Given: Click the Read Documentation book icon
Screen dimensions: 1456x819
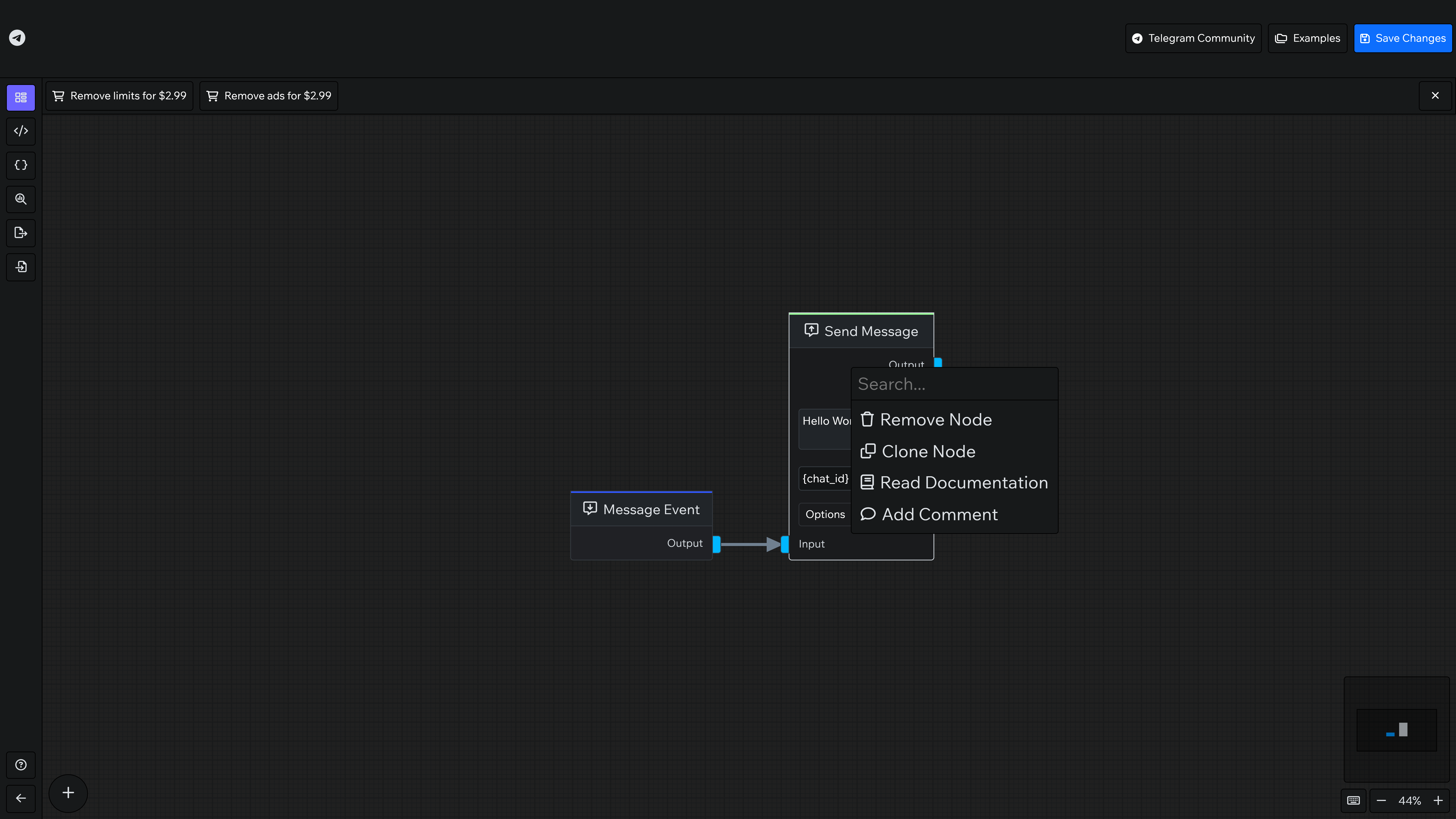Looking at the screenshot, I should coord(867,482).
